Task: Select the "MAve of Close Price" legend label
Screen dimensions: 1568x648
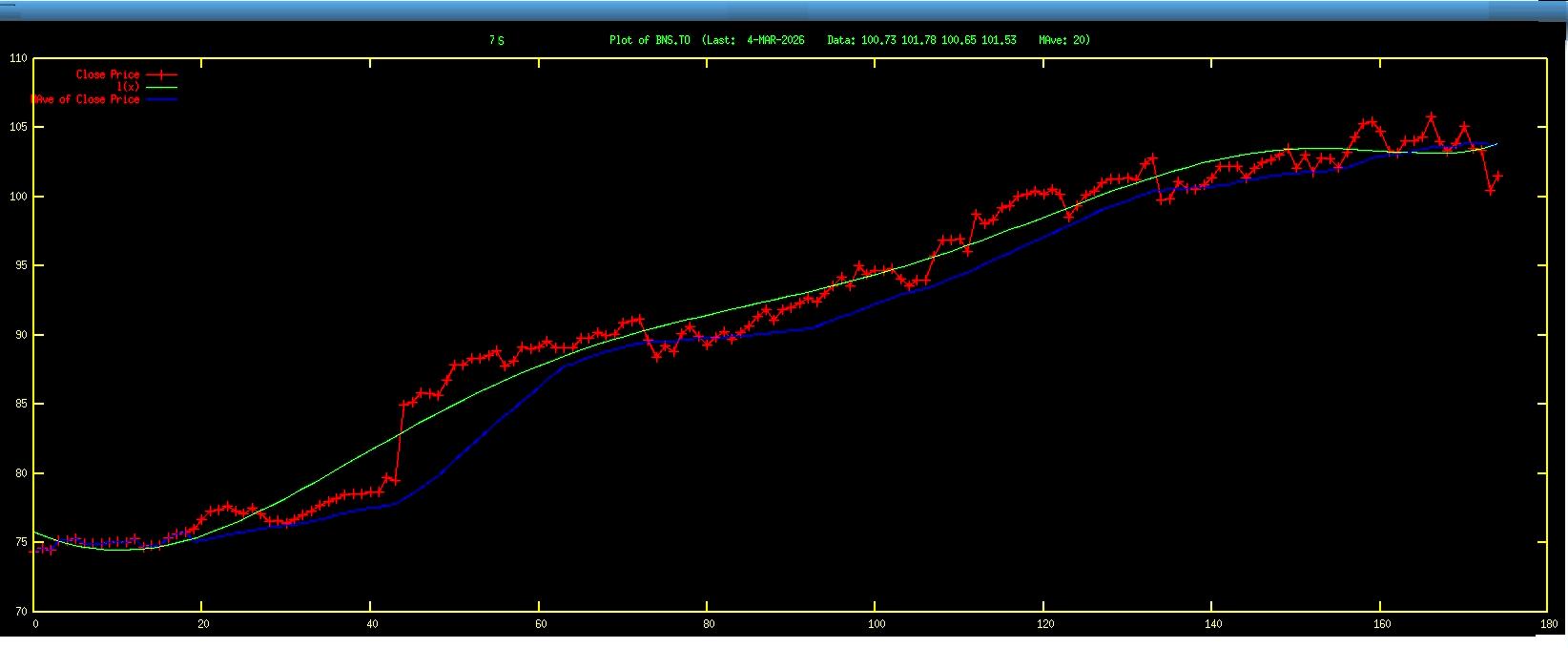Action: coord(85,99)
